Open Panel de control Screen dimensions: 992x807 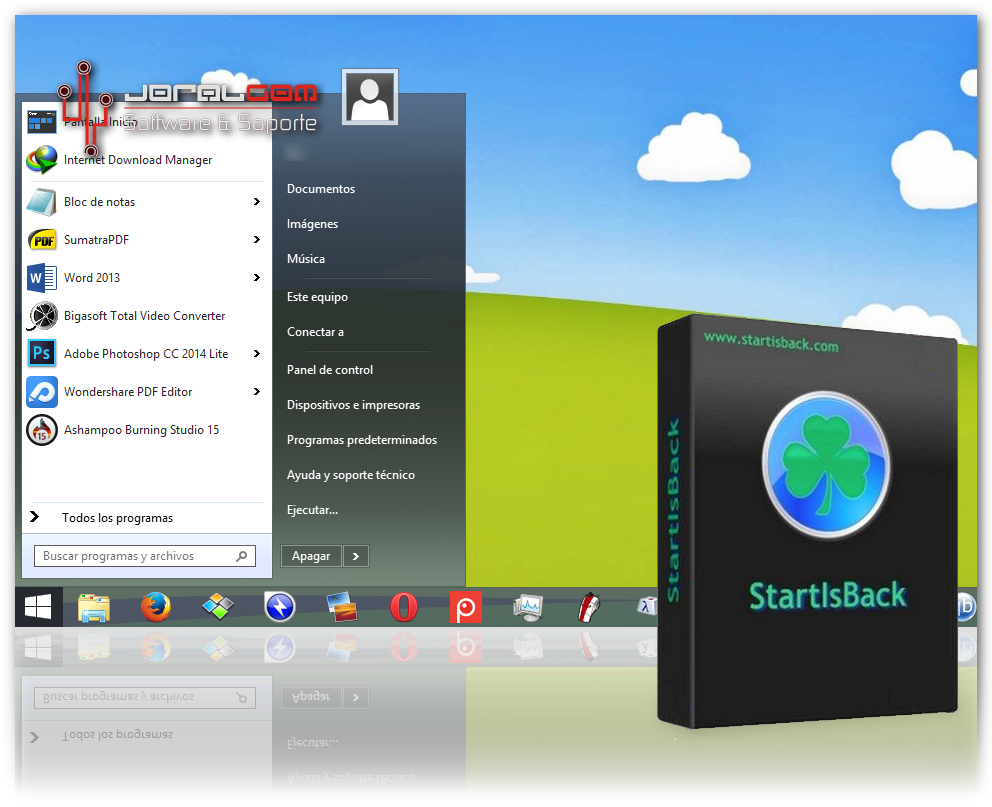click(330, 370)
